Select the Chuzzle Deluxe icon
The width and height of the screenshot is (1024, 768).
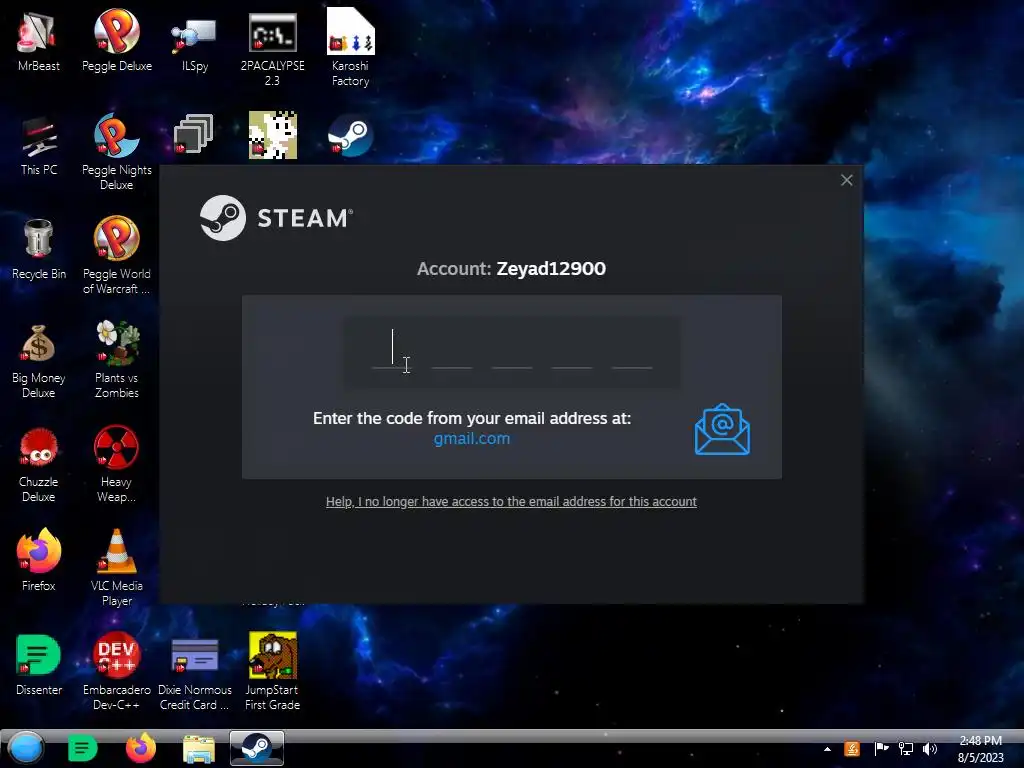point(39,465)
